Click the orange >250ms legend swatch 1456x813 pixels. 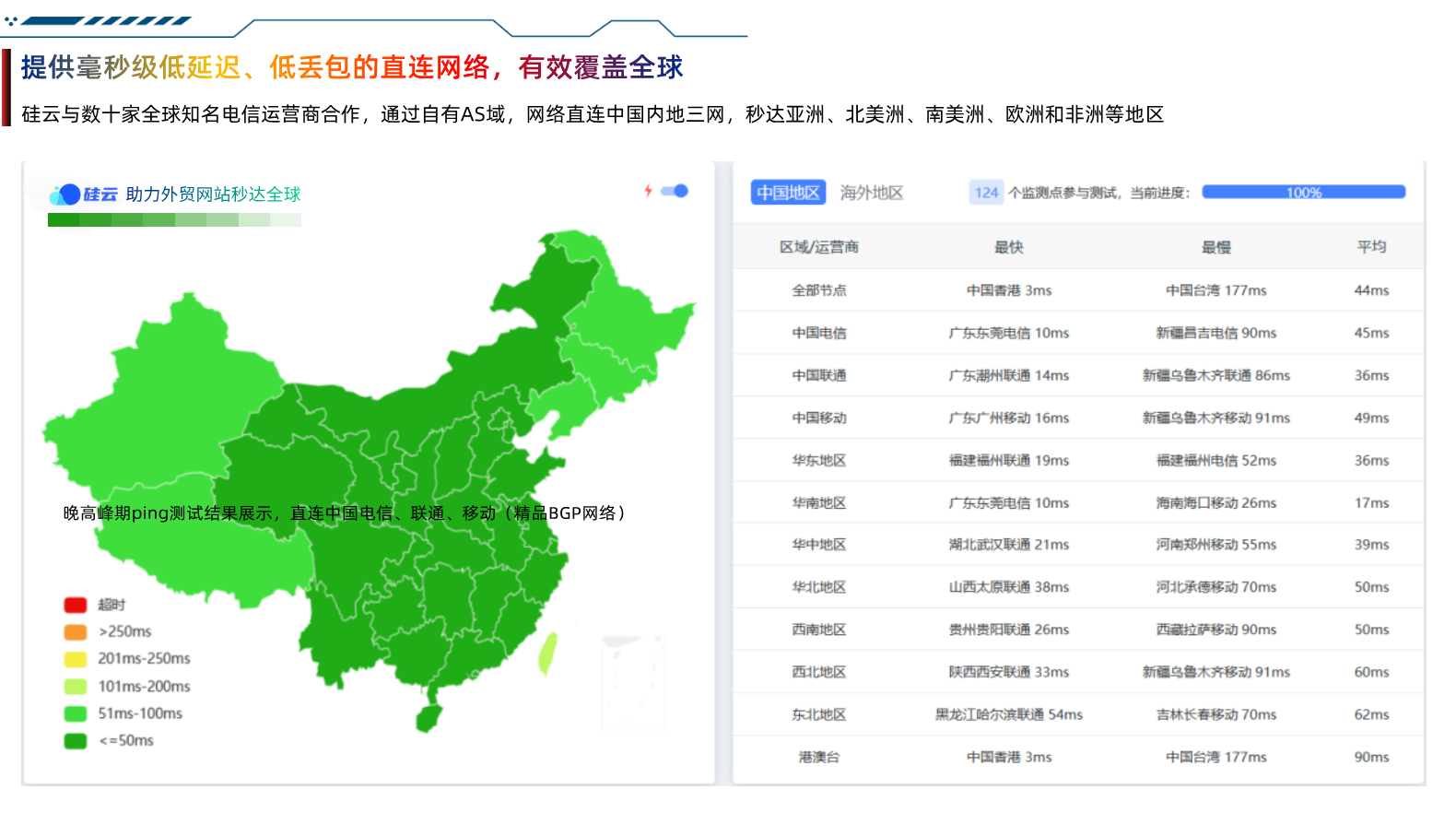point(76,631)
